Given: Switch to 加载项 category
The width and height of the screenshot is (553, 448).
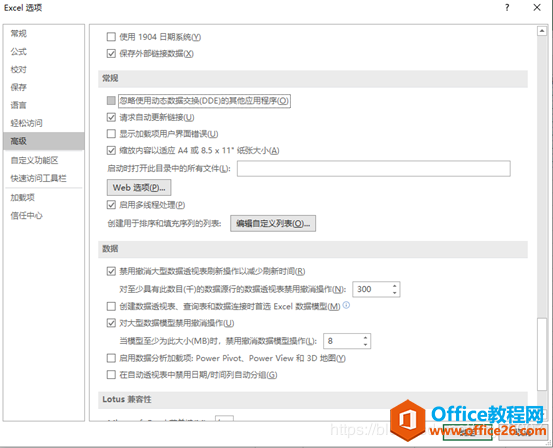Looking at the screenshot, I should (x=44, y=198).
